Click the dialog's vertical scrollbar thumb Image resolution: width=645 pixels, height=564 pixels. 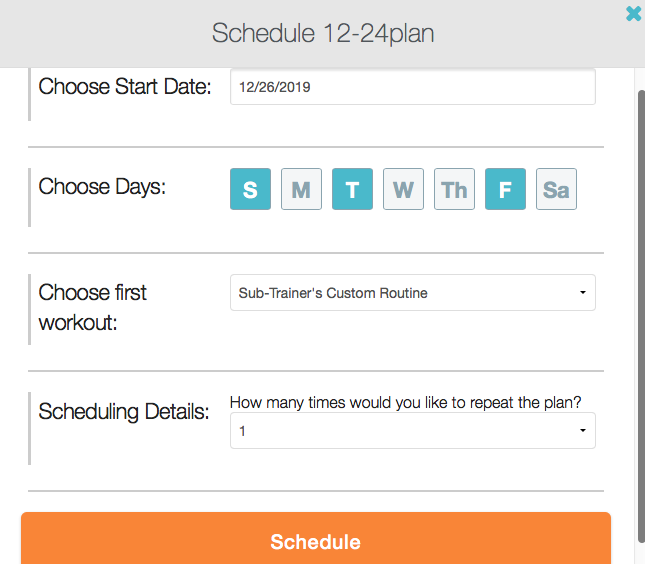pos(640,300)
